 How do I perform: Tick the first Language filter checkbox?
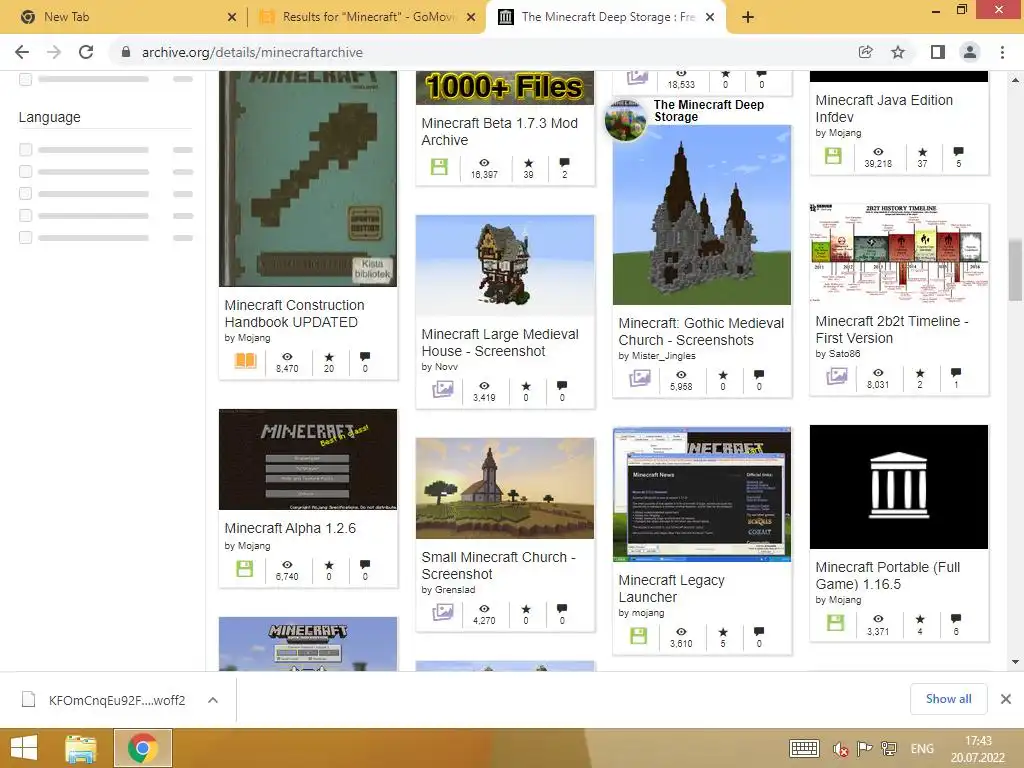[x=25, y=150]
